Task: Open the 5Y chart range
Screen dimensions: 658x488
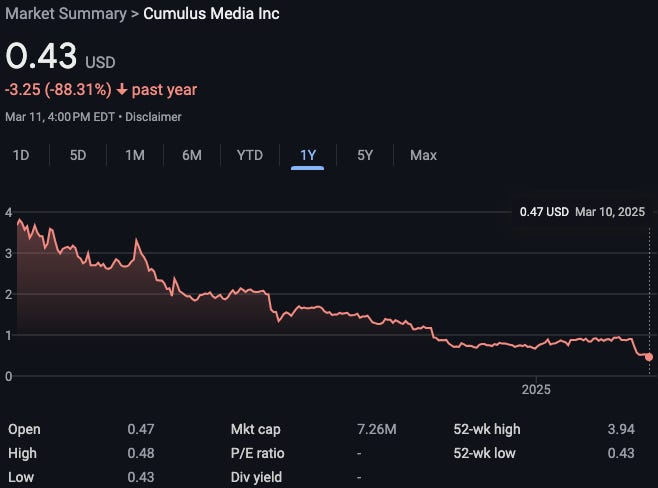Action: pyautogui.click(x=365, y=155)
